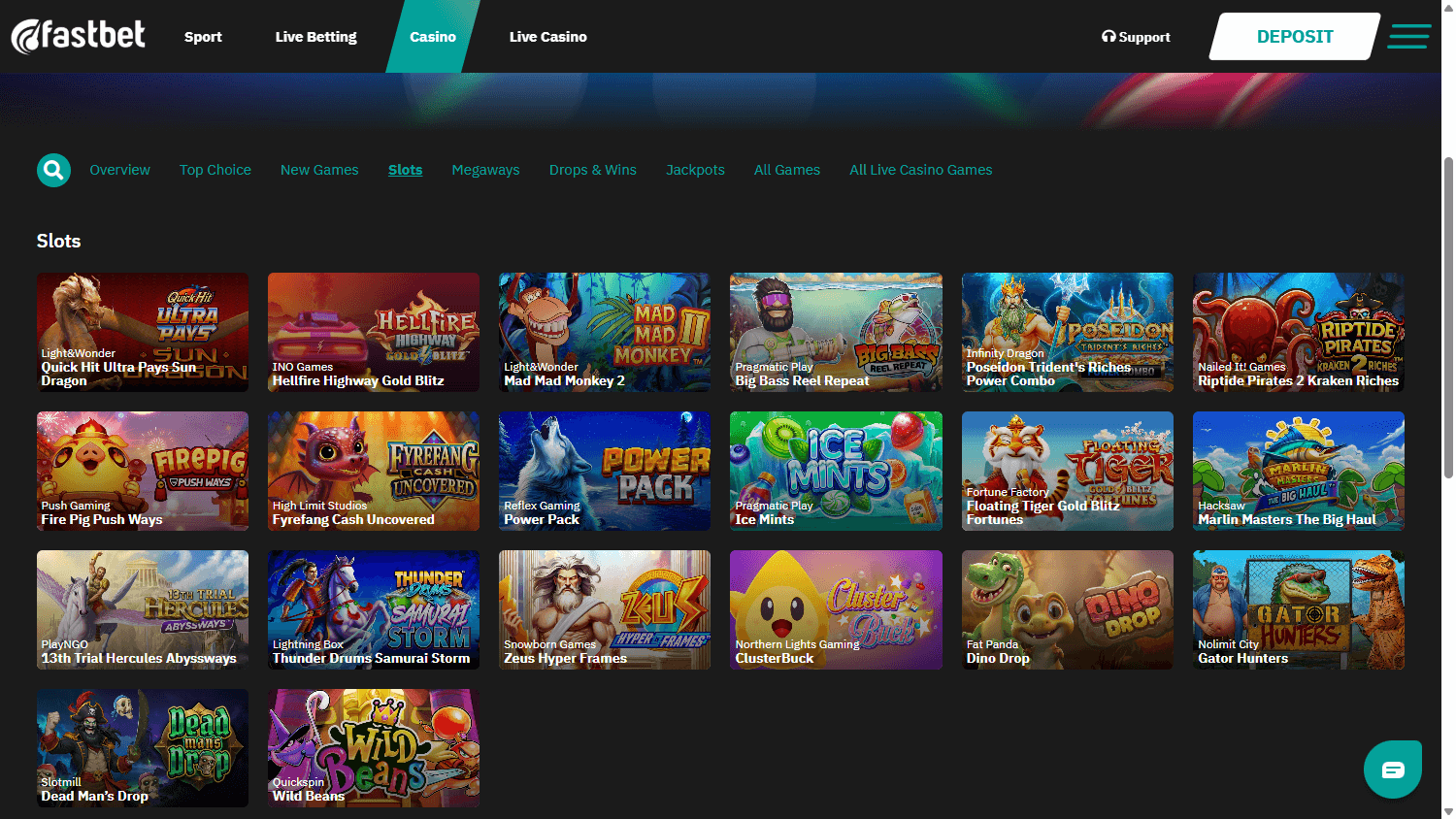Play Mad Mad Monkey 2
The width and height of the screenshot is (1456, 819).
[x=604, y=333]
